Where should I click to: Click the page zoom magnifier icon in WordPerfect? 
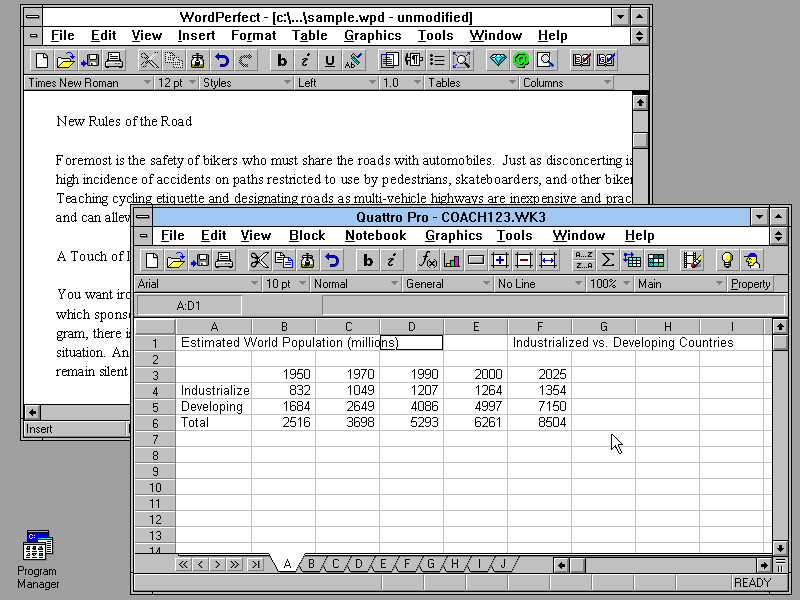click(x=461, y=61)
